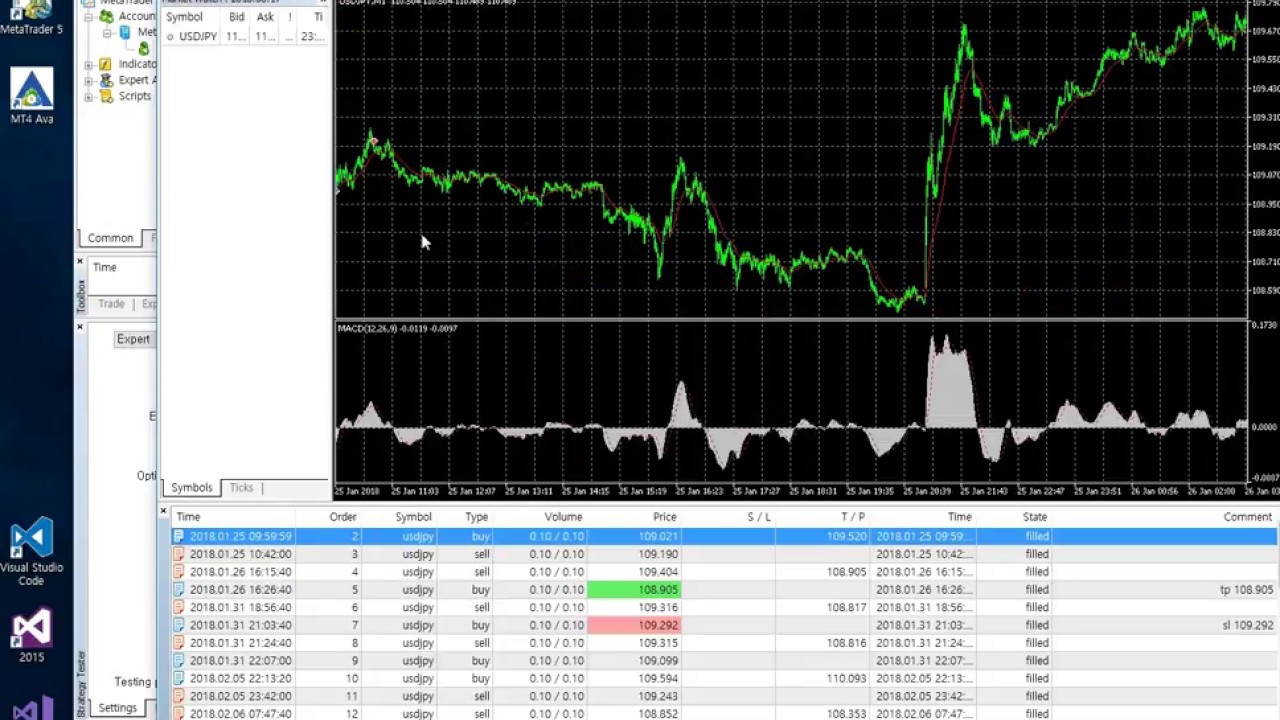The width and height of the screenshot is (1280, 720).
Task: Launch Visual Studio Code from the desktop
Action: [31, 551]
